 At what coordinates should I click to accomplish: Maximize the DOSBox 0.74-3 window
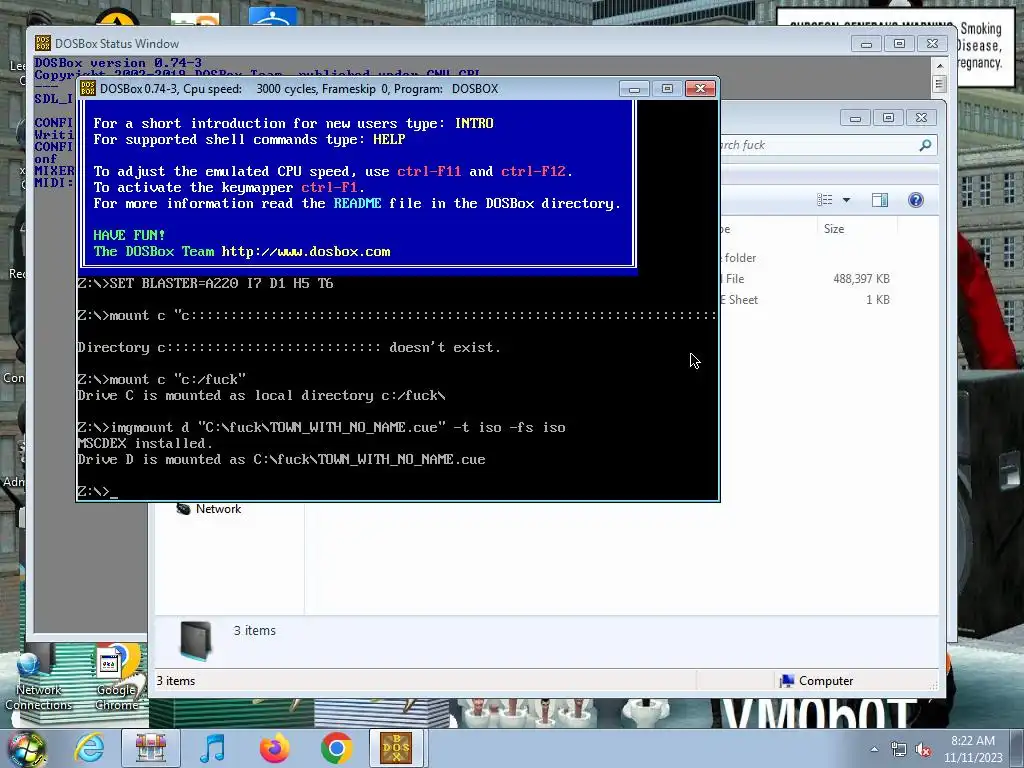tap(667, 88)
